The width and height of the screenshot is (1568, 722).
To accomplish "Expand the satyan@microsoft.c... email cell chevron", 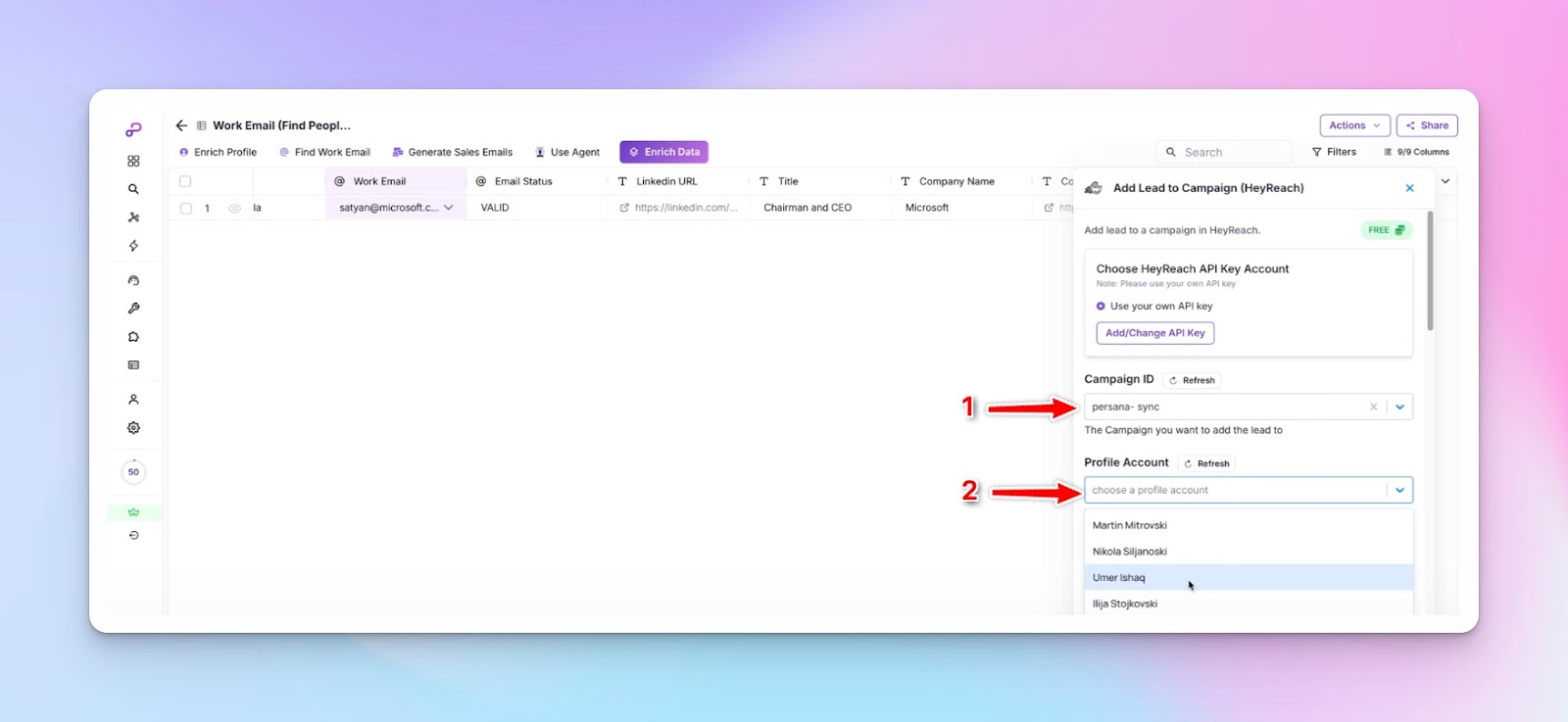I will pyautogui.click(x=449, y=208).
